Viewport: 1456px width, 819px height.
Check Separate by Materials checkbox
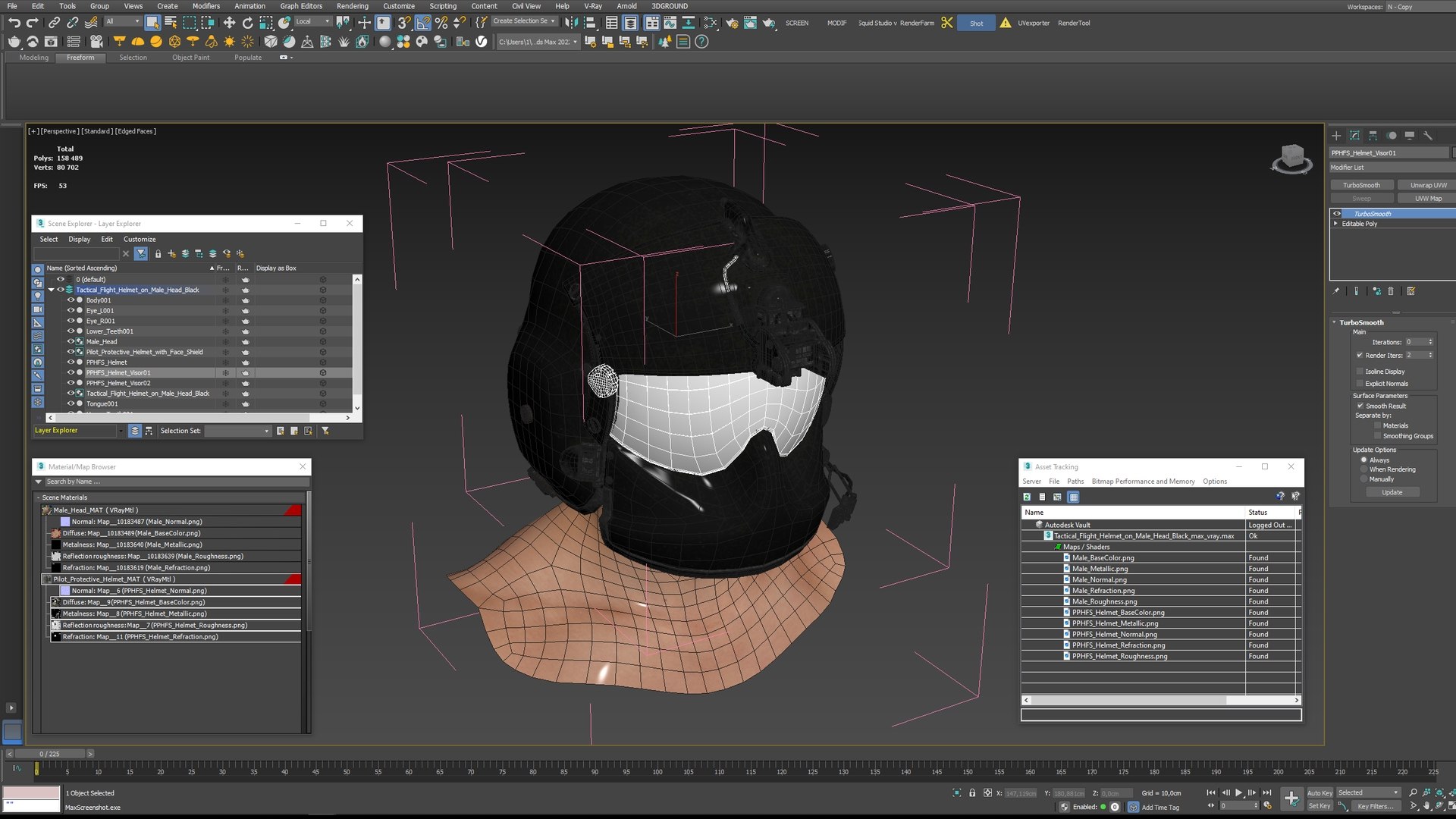[x=1377, y=425]
